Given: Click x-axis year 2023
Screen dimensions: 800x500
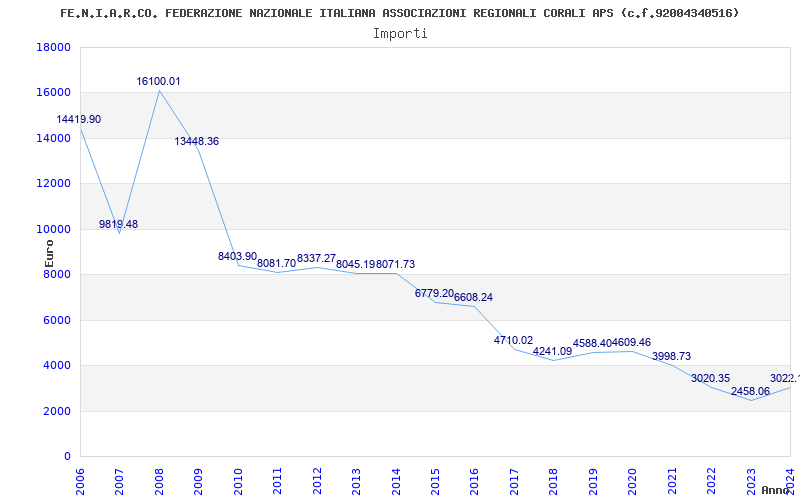Looking at the screenshot, I should click(751, 482).
